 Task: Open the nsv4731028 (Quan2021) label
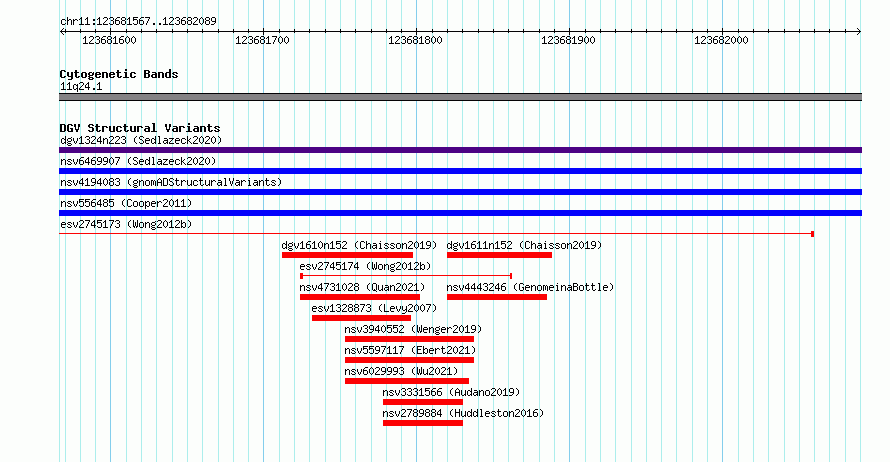click(x=362, y=287)
